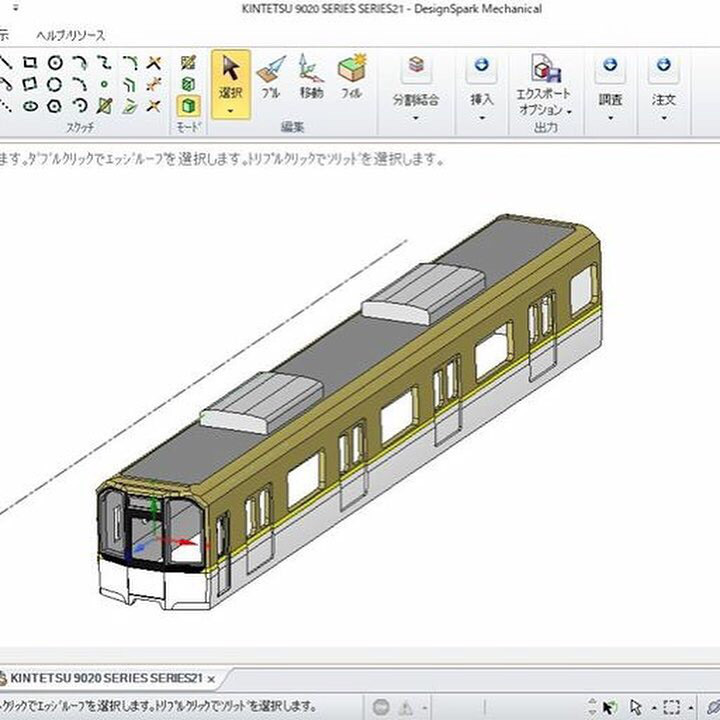Select the green Bend sketch tool
720x720 pixels.
130,106
